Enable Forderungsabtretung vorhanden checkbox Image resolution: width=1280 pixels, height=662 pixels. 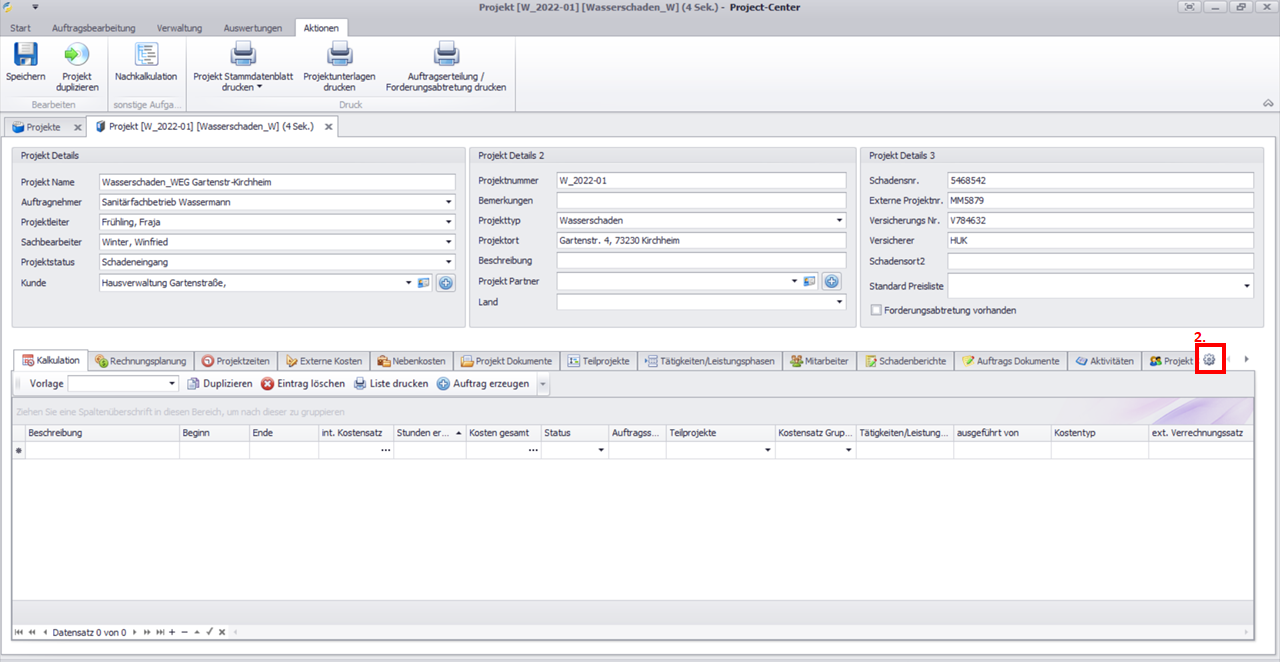(877, 310)
